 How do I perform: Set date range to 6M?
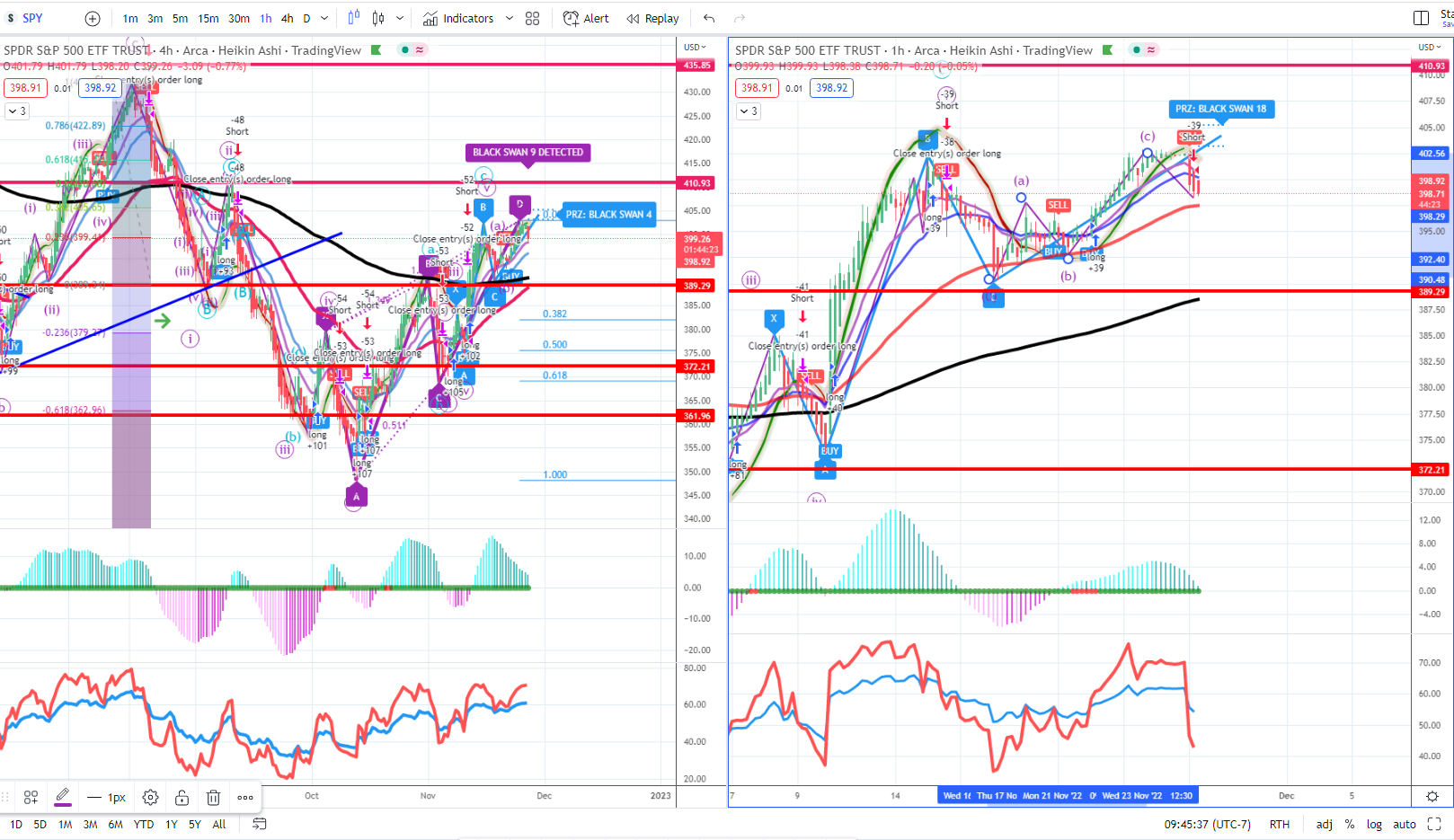pyautogui.click(x=115, y=825)
